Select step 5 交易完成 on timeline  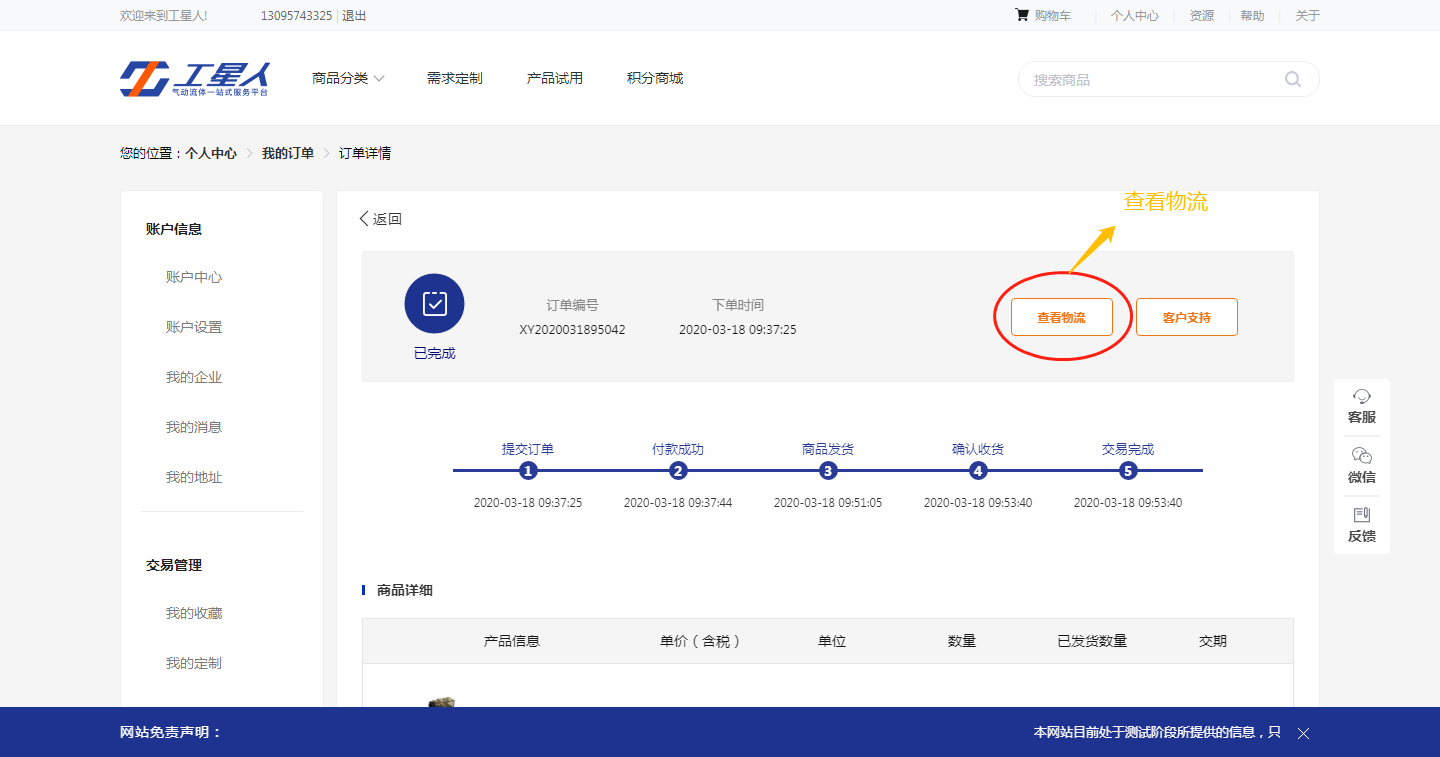1128,471
